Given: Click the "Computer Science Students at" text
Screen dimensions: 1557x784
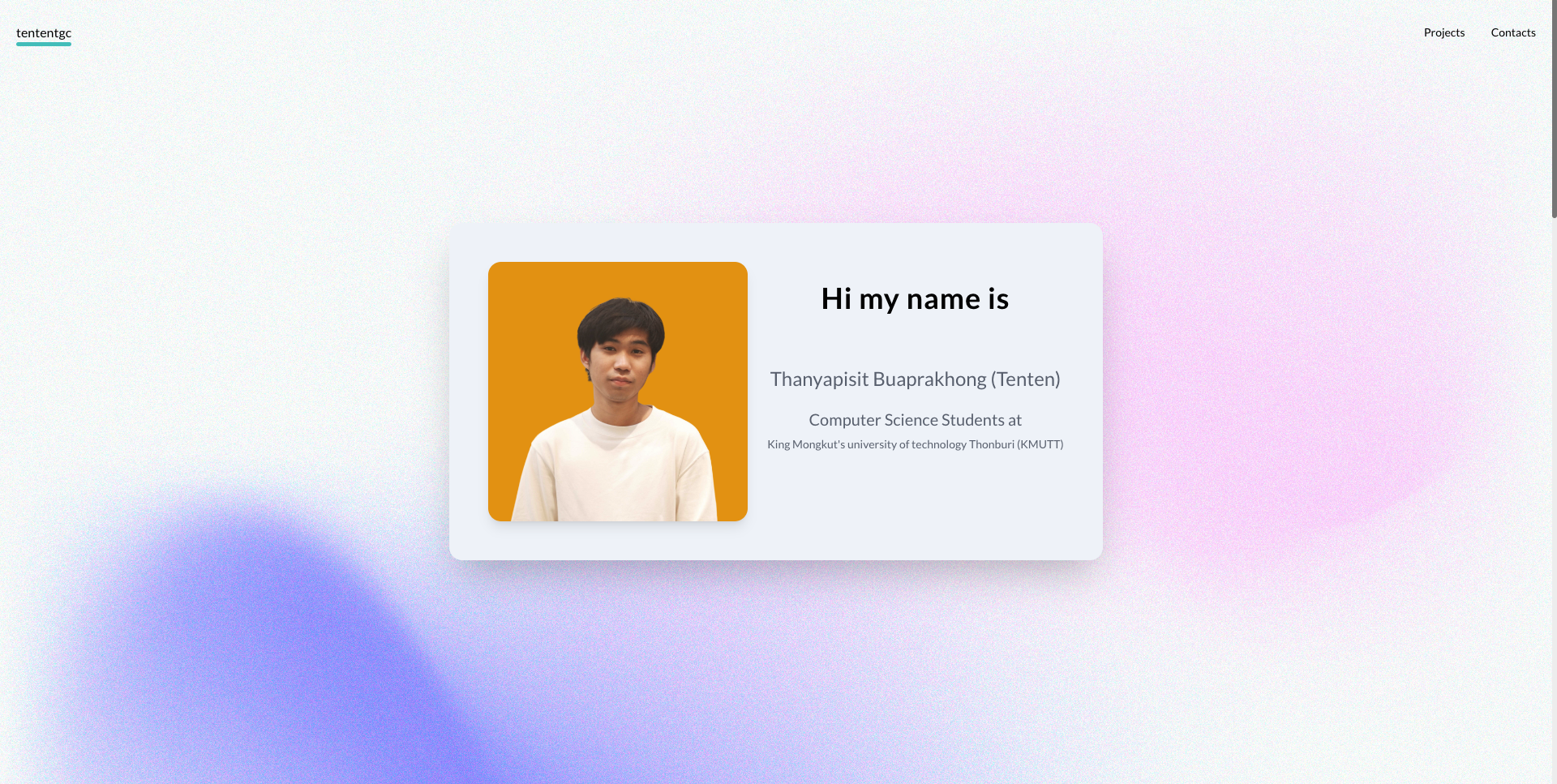Looking at the screenshot, I should [915, 420].
